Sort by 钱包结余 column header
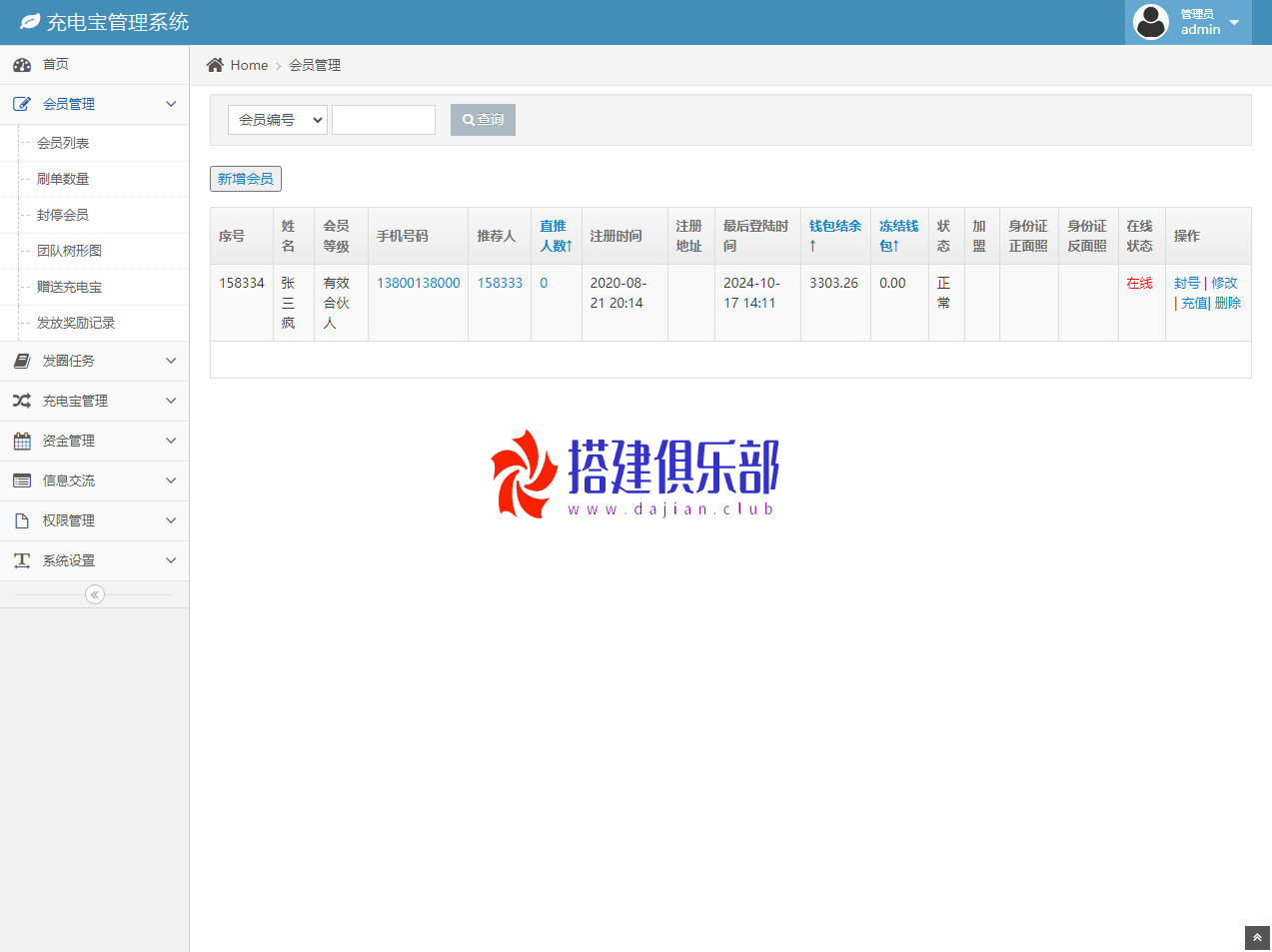The height and width of the screenshot is (952, 1272). 835,236
